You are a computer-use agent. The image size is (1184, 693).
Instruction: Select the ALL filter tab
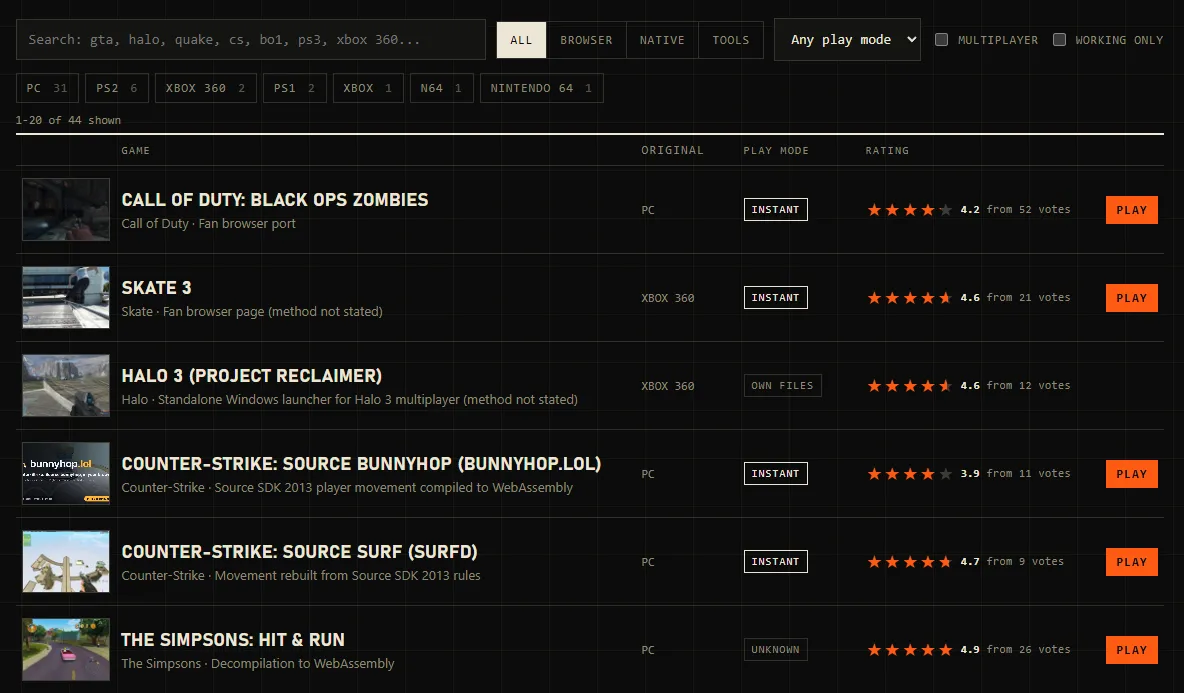[x=521, y=40]
